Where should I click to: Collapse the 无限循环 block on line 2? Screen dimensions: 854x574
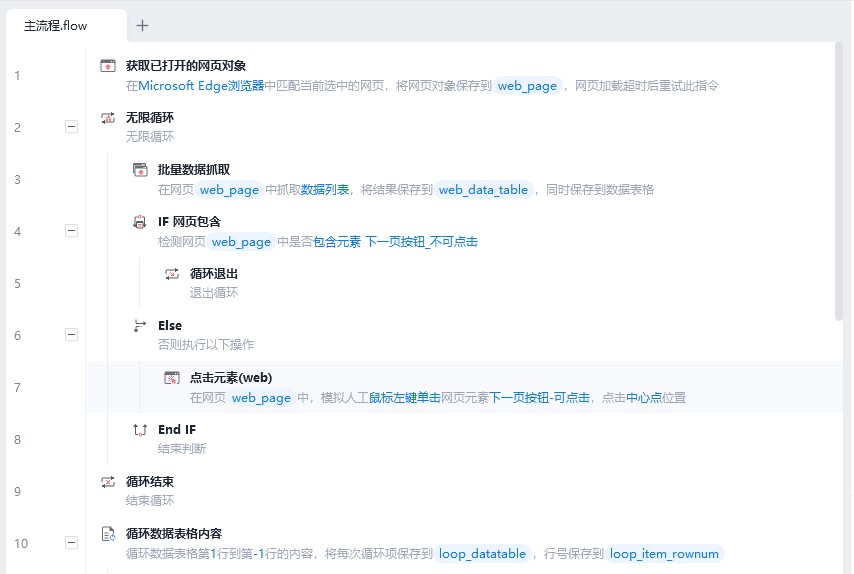(71, 127)
